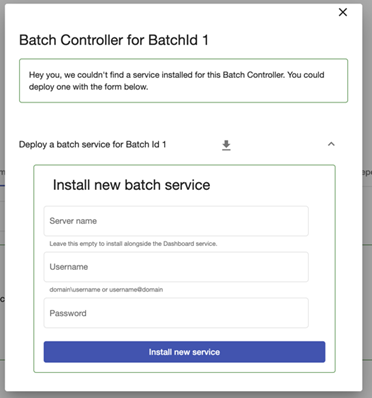Click the 'Batch Controller for BatchId 1' title
Viewport: 372px width, 398px height.
[114, 40]
